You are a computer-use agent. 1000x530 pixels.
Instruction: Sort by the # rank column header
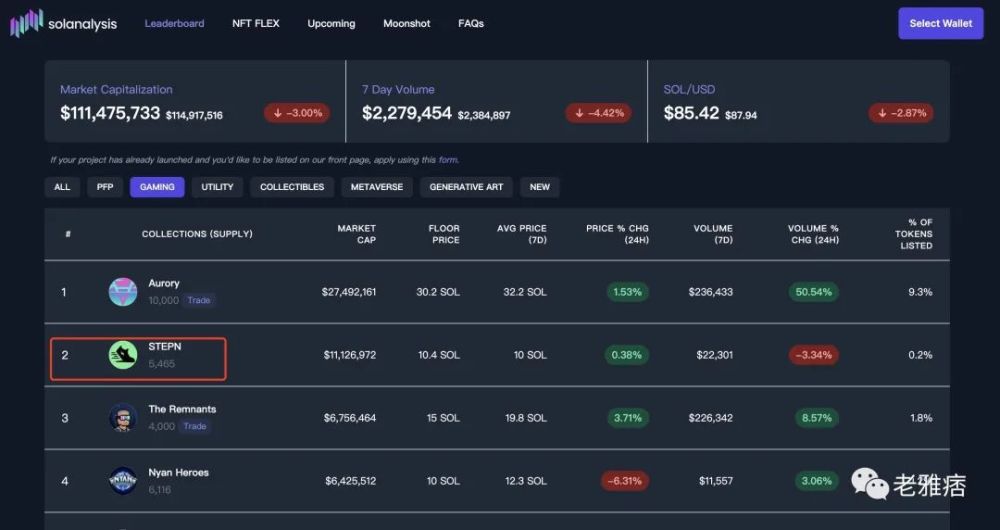pyautogui.click(x=68, y=234)
